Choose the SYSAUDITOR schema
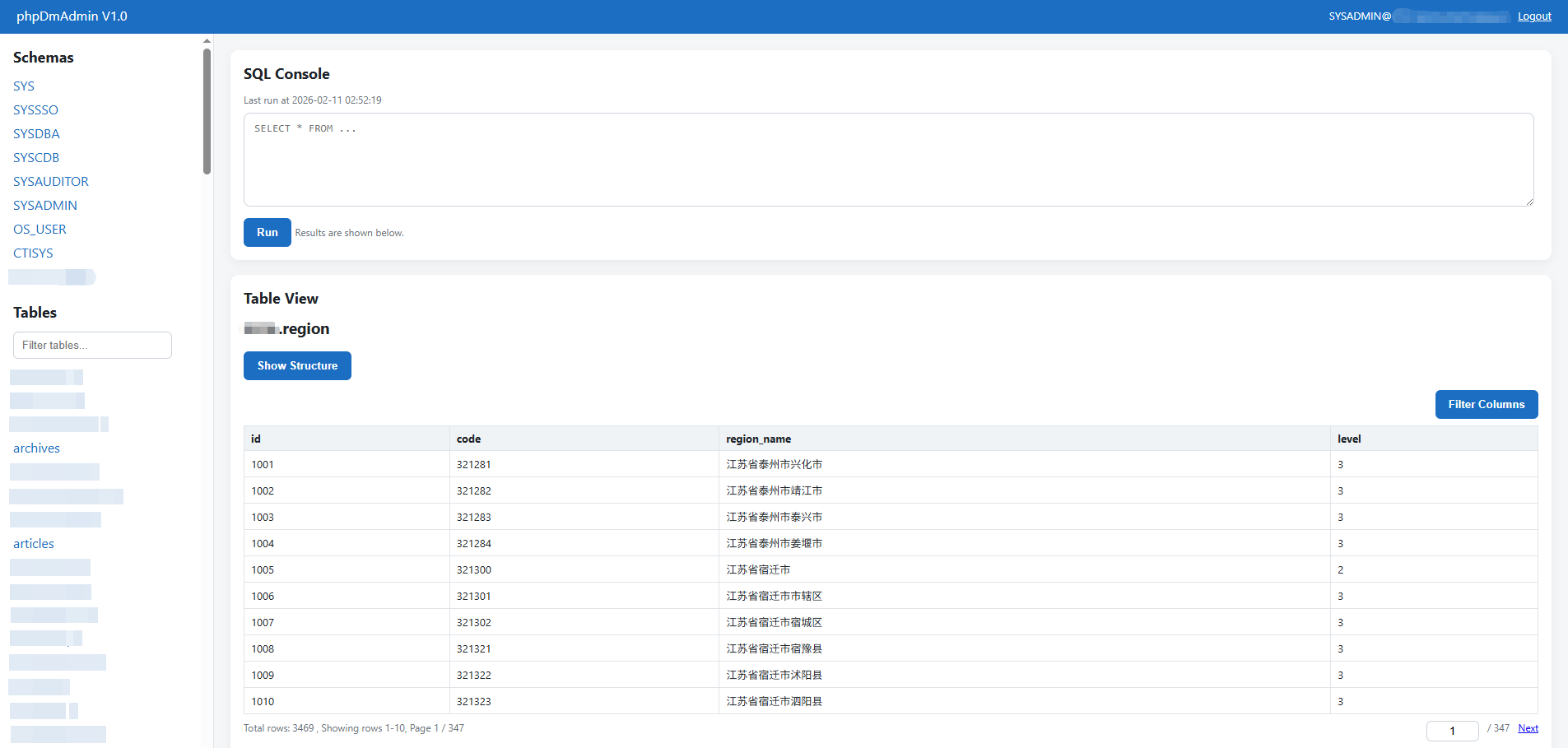Image resolution: width=1568 pixels, height=748 pixels. click(x=51, y=182)
